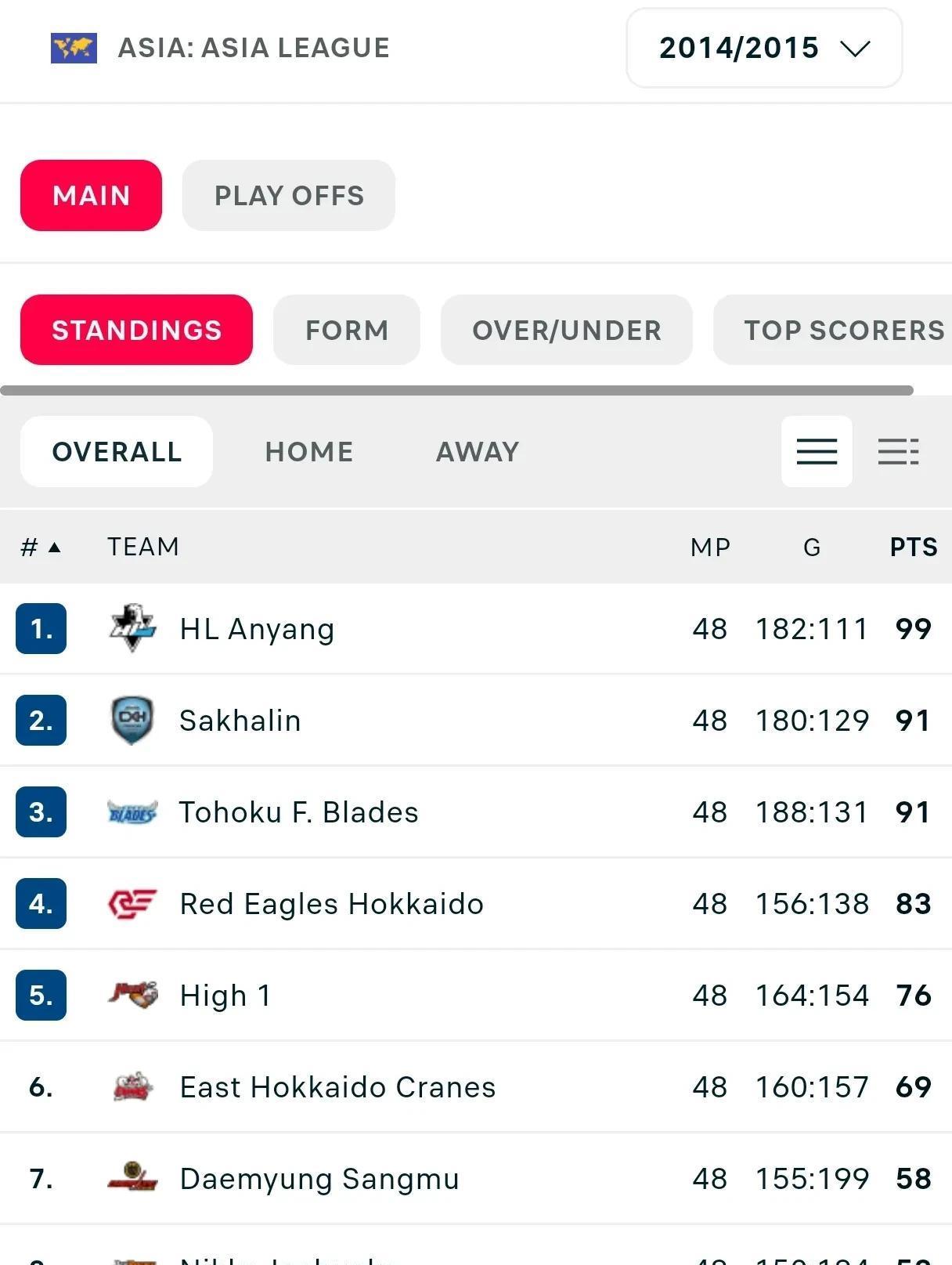Open the 2014/2015 season dropdown

tap(764, 48)
